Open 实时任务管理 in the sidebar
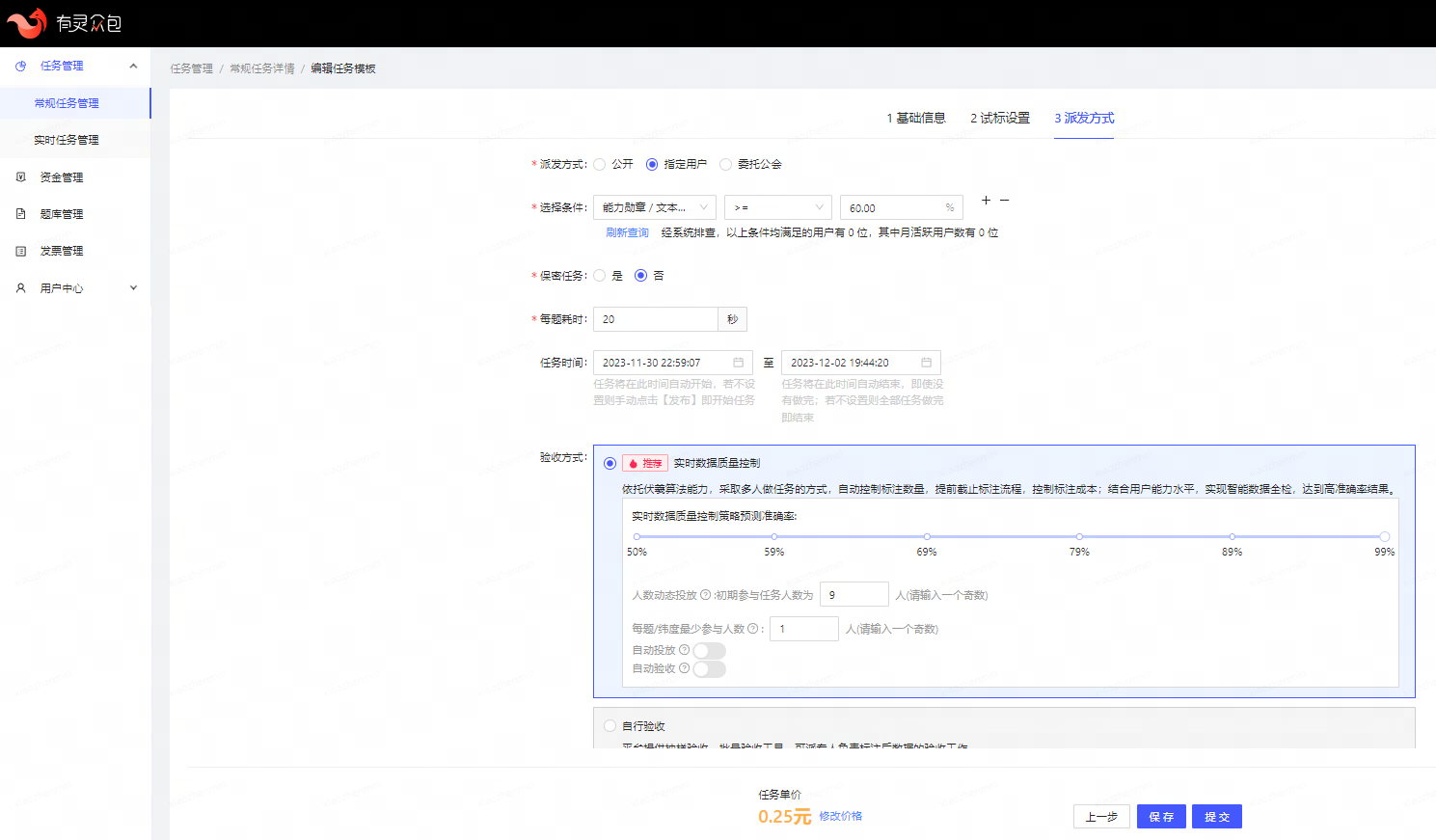 pos(75,140)
